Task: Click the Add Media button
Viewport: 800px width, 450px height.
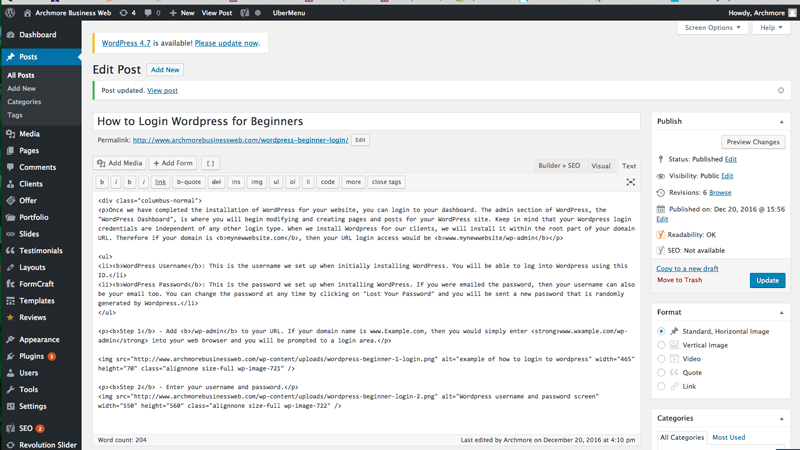Action: tap(119, 163)
